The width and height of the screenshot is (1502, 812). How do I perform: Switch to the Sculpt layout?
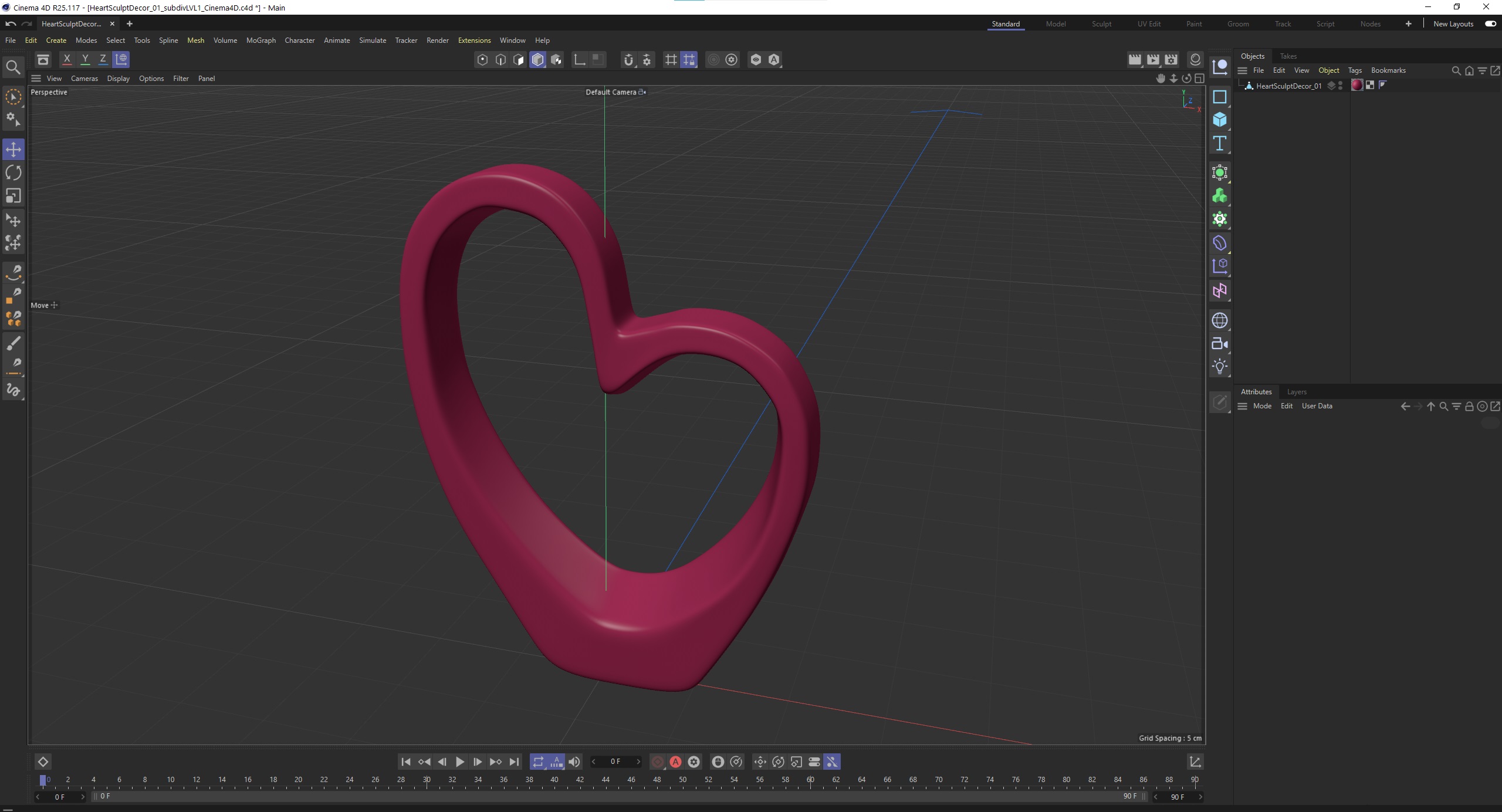[1101, 24]
